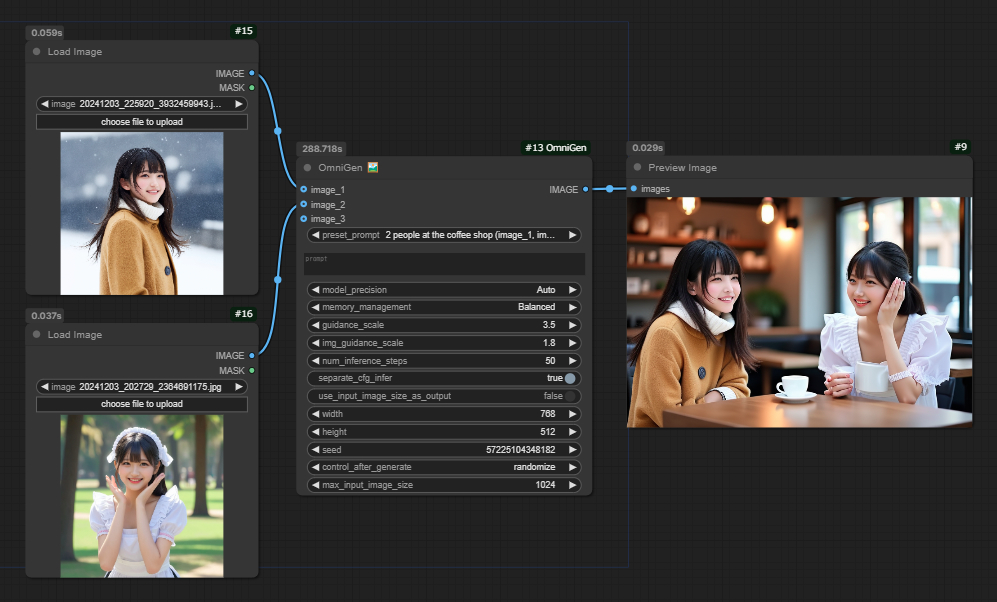This screenshot has width=997, height=602.
Task: Click choose file to upload in node #15
Action: (142, 122)
